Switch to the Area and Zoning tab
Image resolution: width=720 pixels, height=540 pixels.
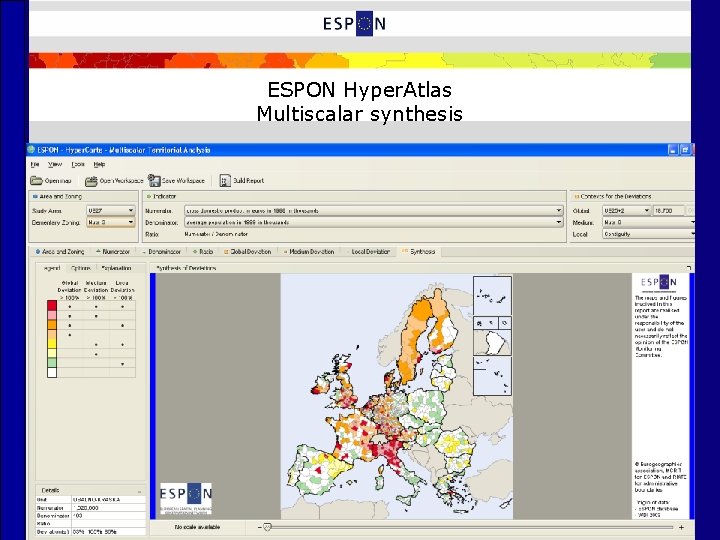60,252
